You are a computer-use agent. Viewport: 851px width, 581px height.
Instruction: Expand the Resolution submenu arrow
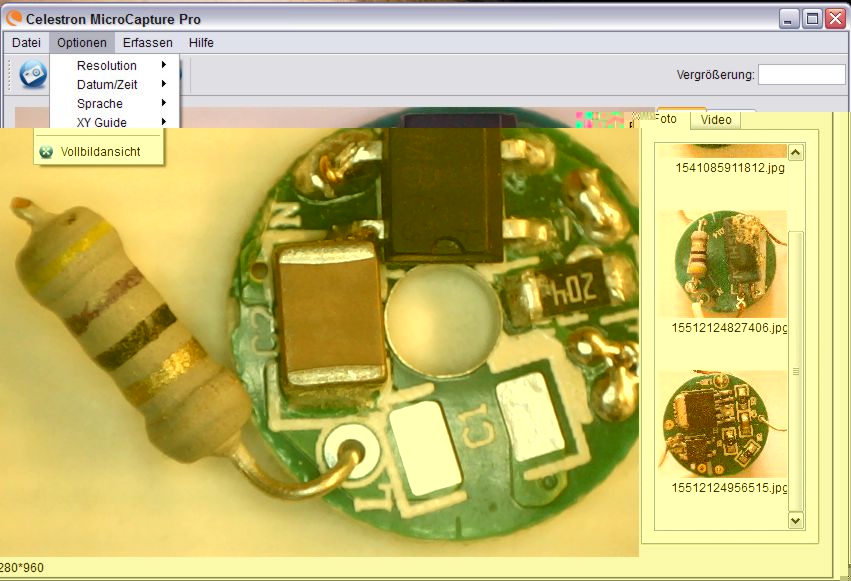[x=163, y=66]
